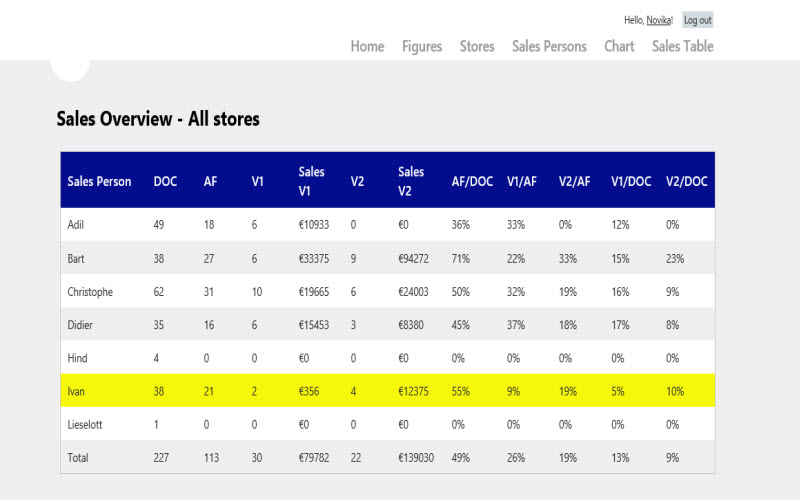Click the Total Sales V2 value €139030

(416, 458)
